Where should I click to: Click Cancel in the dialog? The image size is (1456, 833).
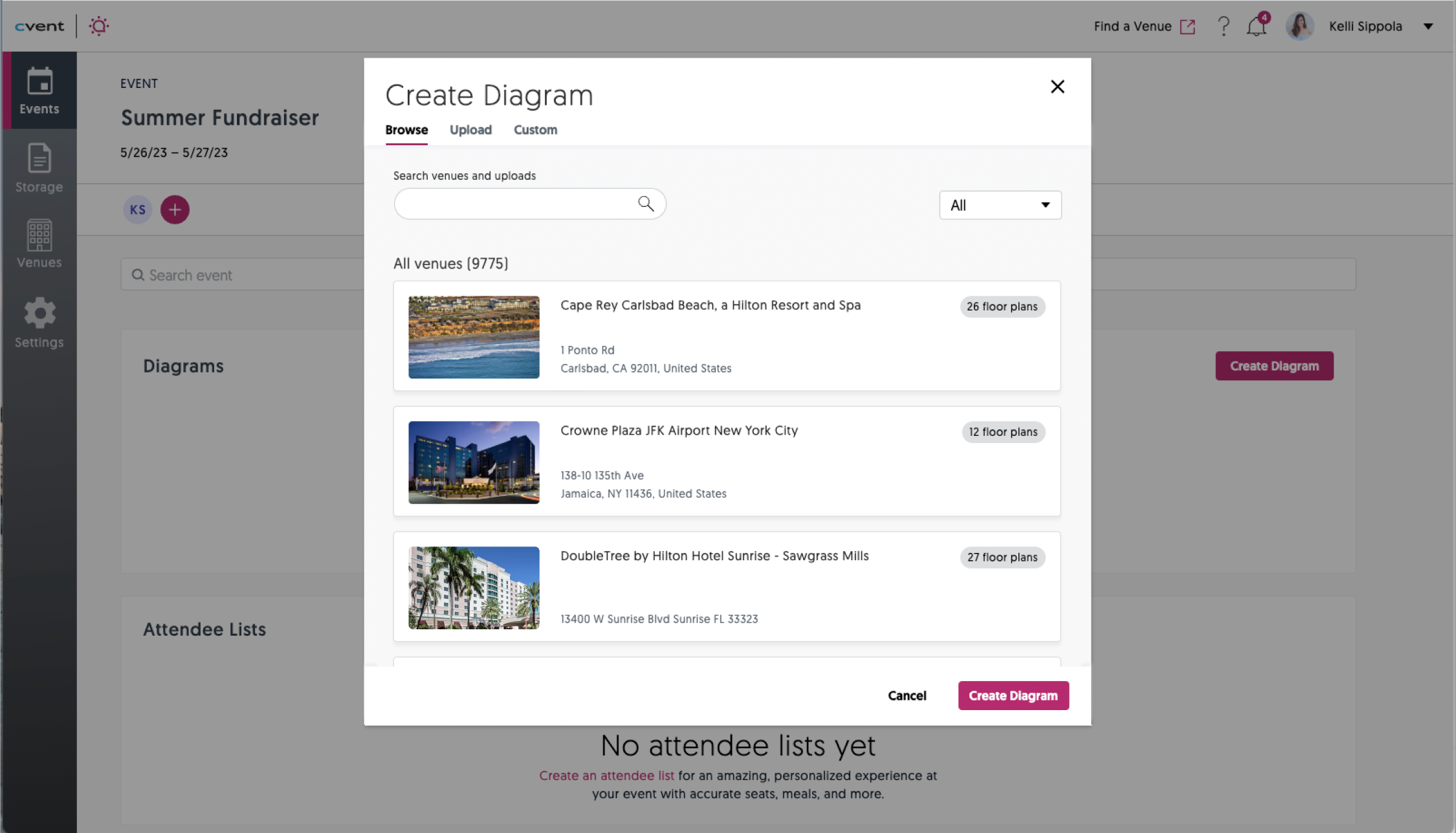(x=907, y=696)
